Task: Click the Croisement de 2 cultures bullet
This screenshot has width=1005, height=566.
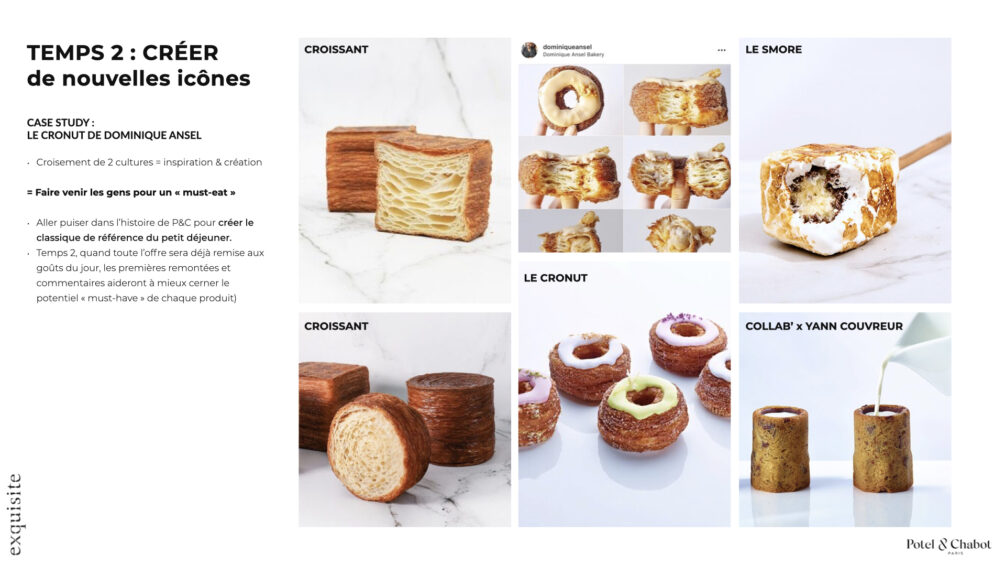Action: 149,162
